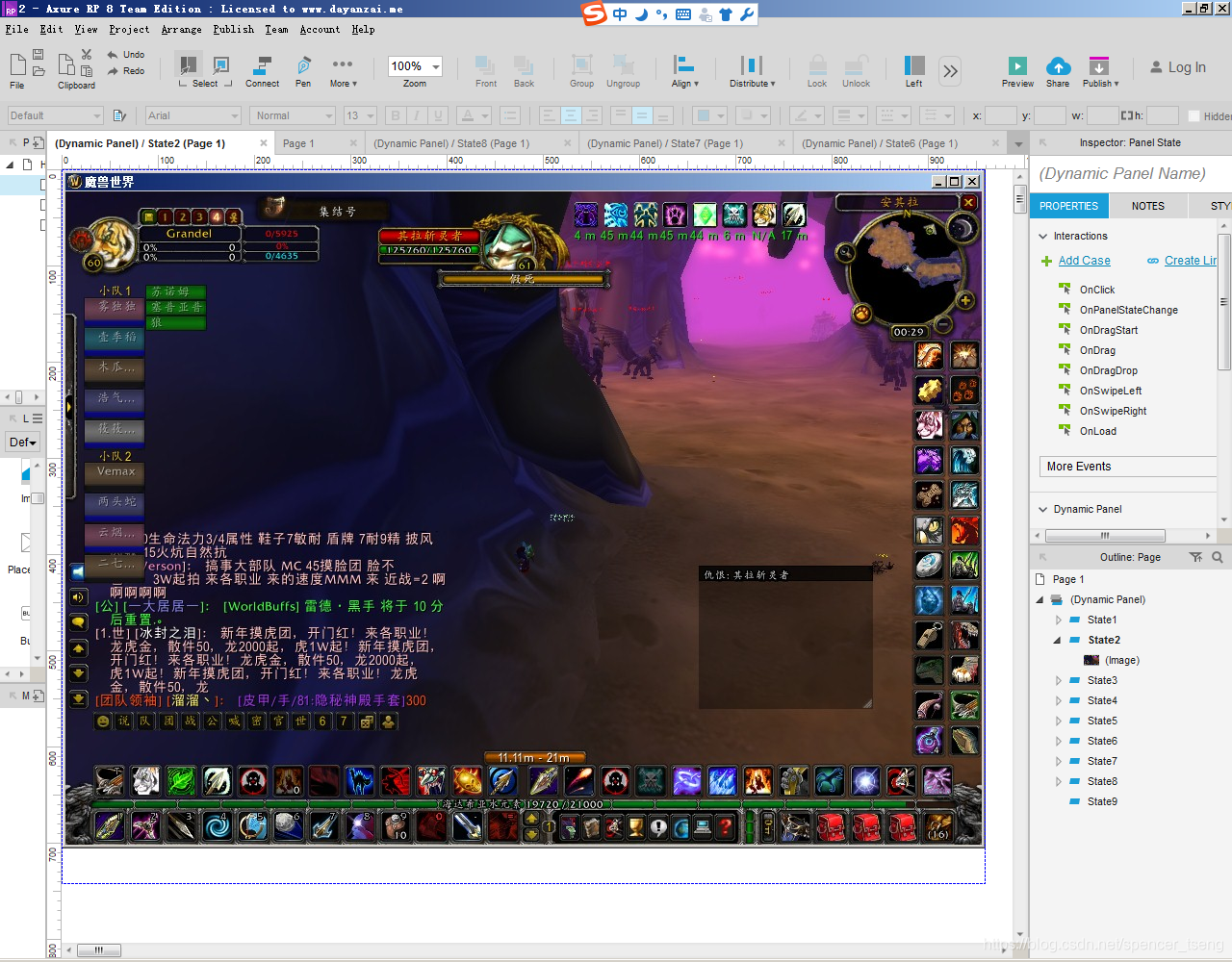The width and height of the screenshot is (1232, 962).
Task: Toggle the vertical middle alignment button
Action: click(642, 115)
